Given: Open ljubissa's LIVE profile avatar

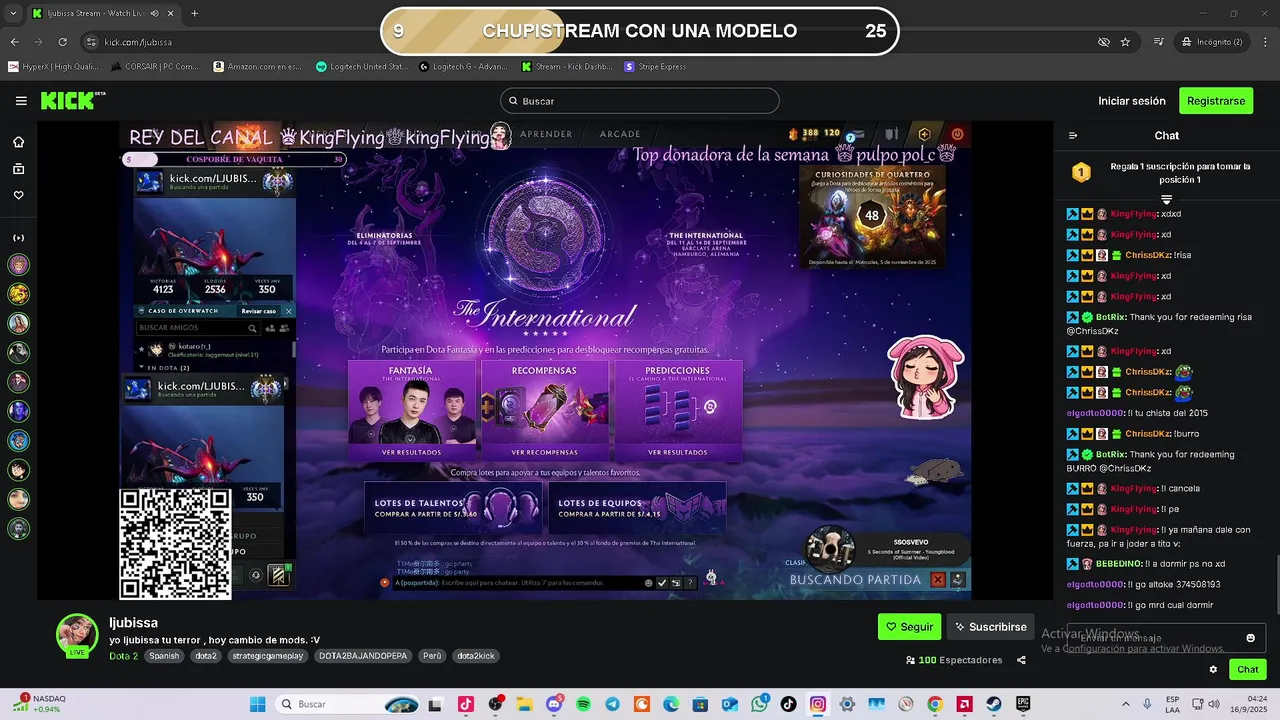Looking at the screenshot, I should [x=77, y=635].
